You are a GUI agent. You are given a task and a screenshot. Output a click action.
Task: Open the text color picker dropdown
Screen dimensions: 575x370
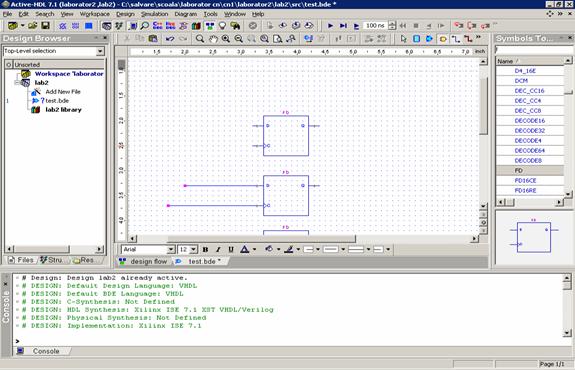(254, 250)
